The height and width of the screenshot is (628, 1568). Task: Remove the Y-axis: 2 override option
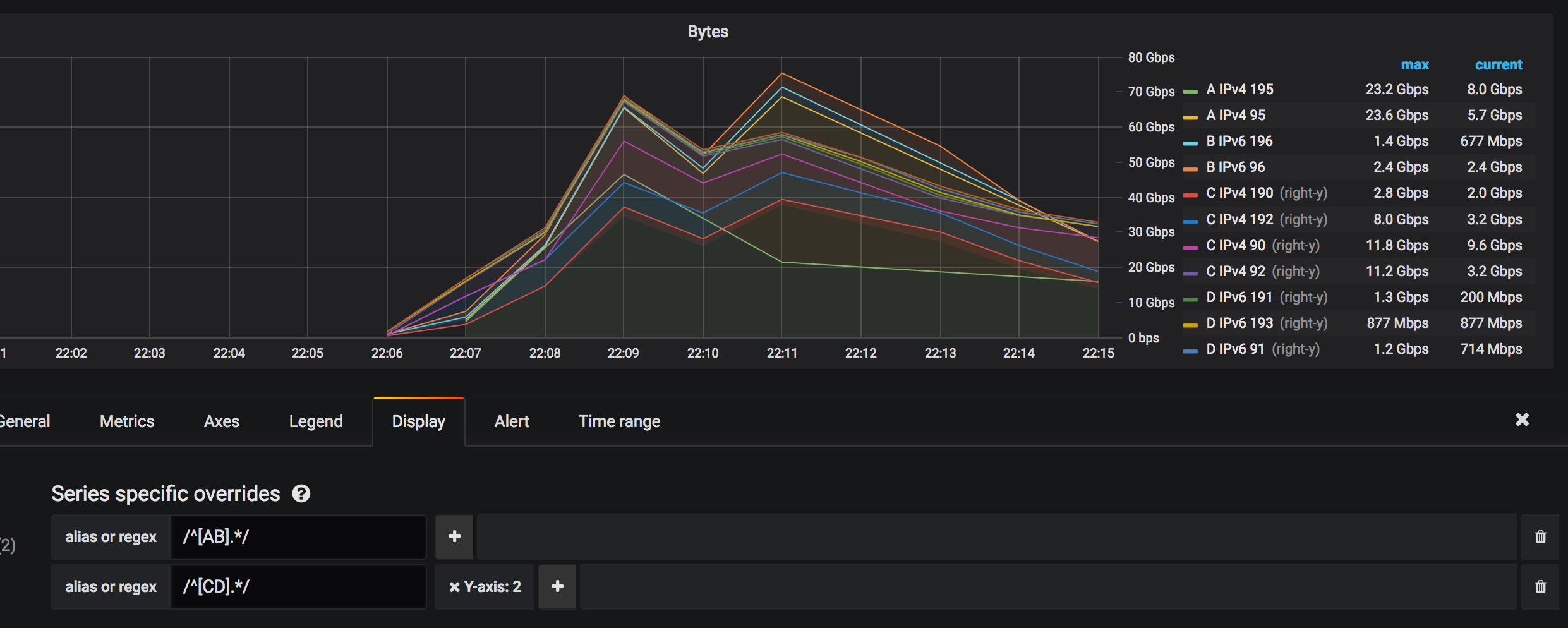click(x=454, y=586)
